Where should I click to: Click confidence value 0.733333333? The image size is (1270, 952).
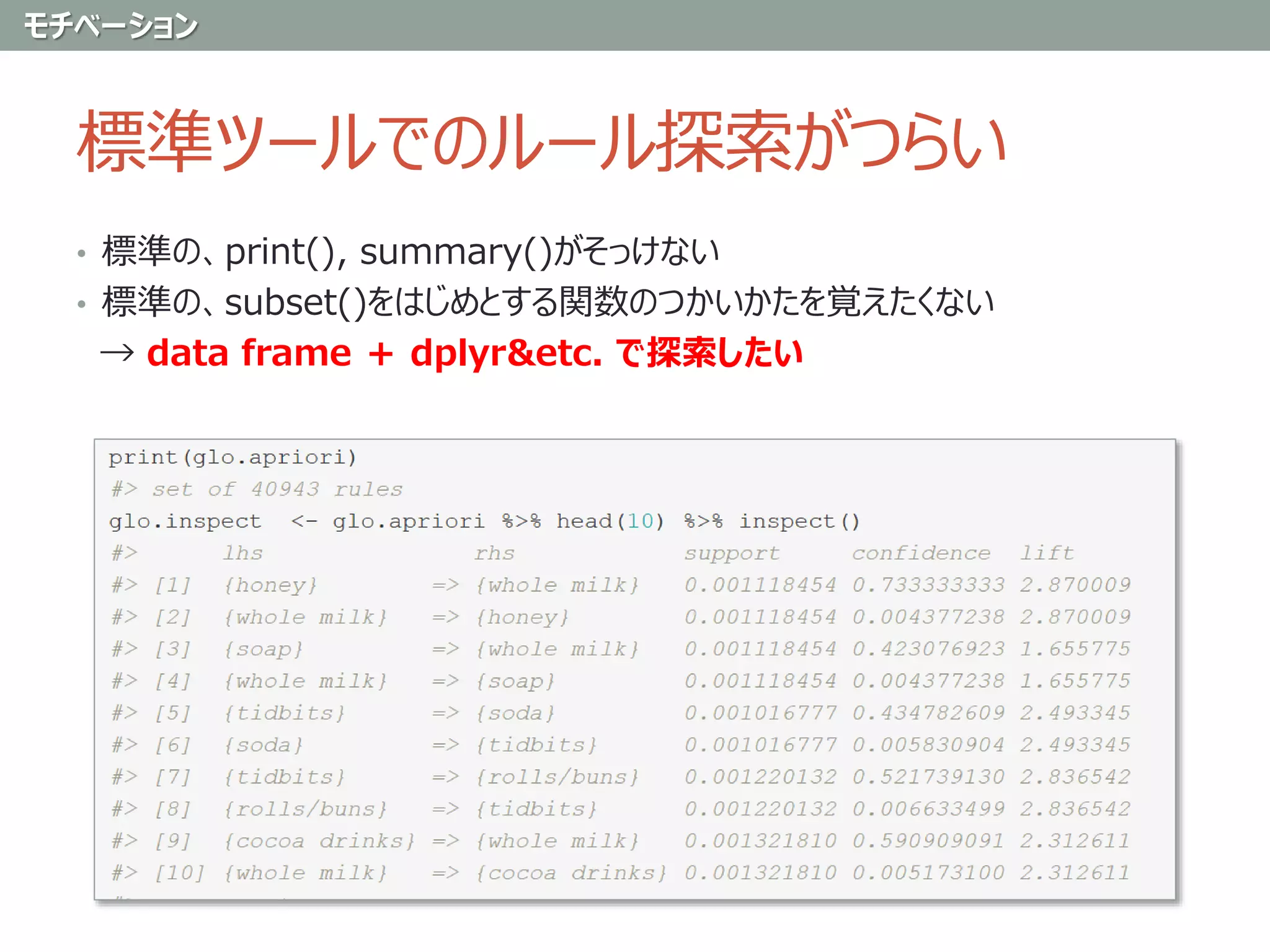[928, 585]
